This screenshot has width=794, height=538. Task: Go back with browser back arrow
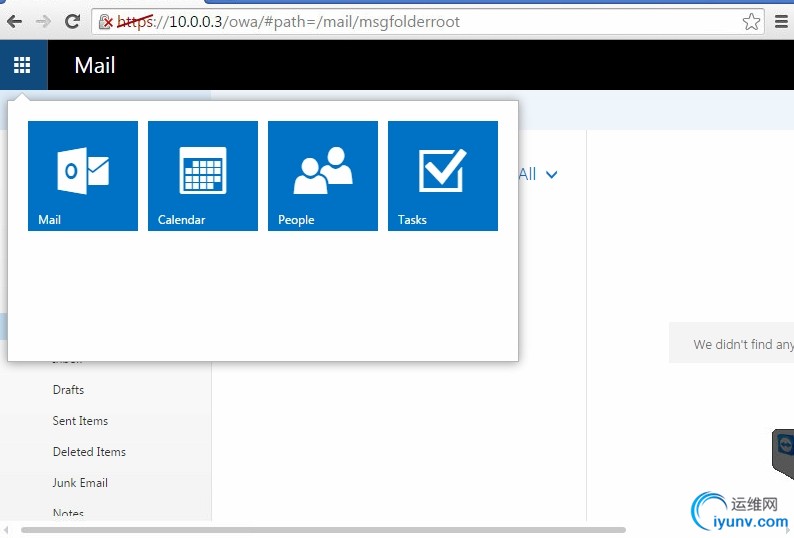click(x=14, y=21)
